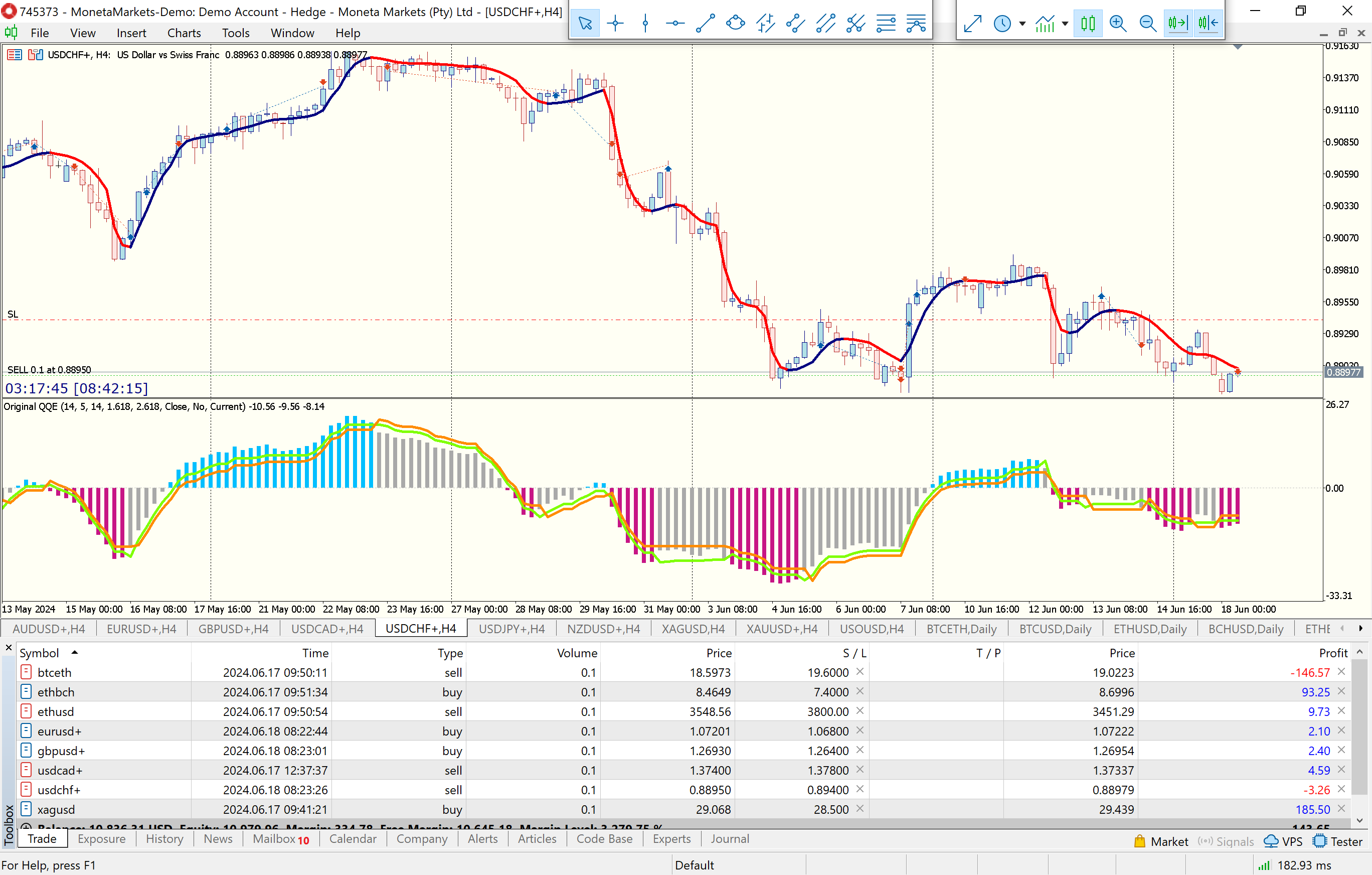1372x875 pixels.
Task: Toggle chart shift from right border
Action: (1208, 24)
